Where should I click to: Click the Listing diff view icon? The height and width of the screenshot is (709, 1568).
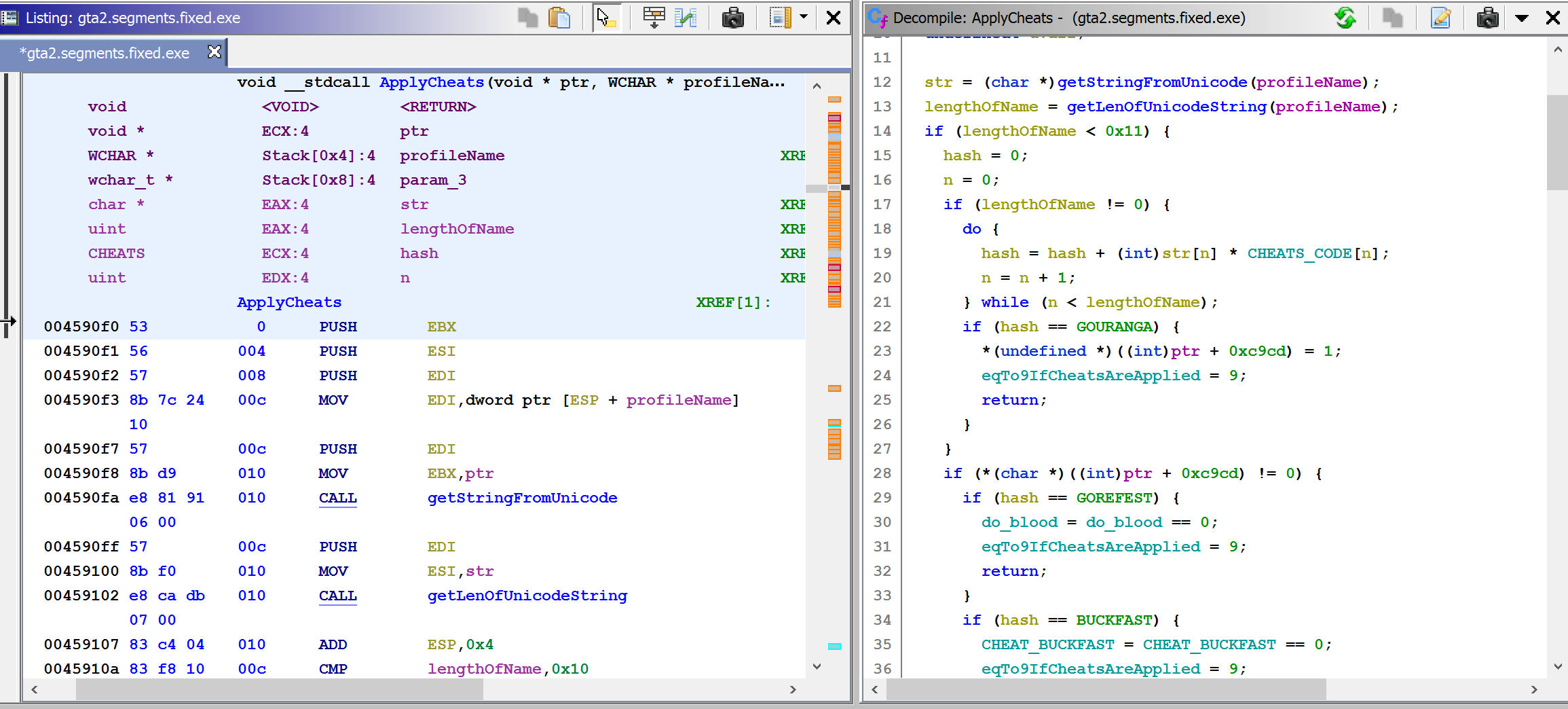click(x=686, y=18)
